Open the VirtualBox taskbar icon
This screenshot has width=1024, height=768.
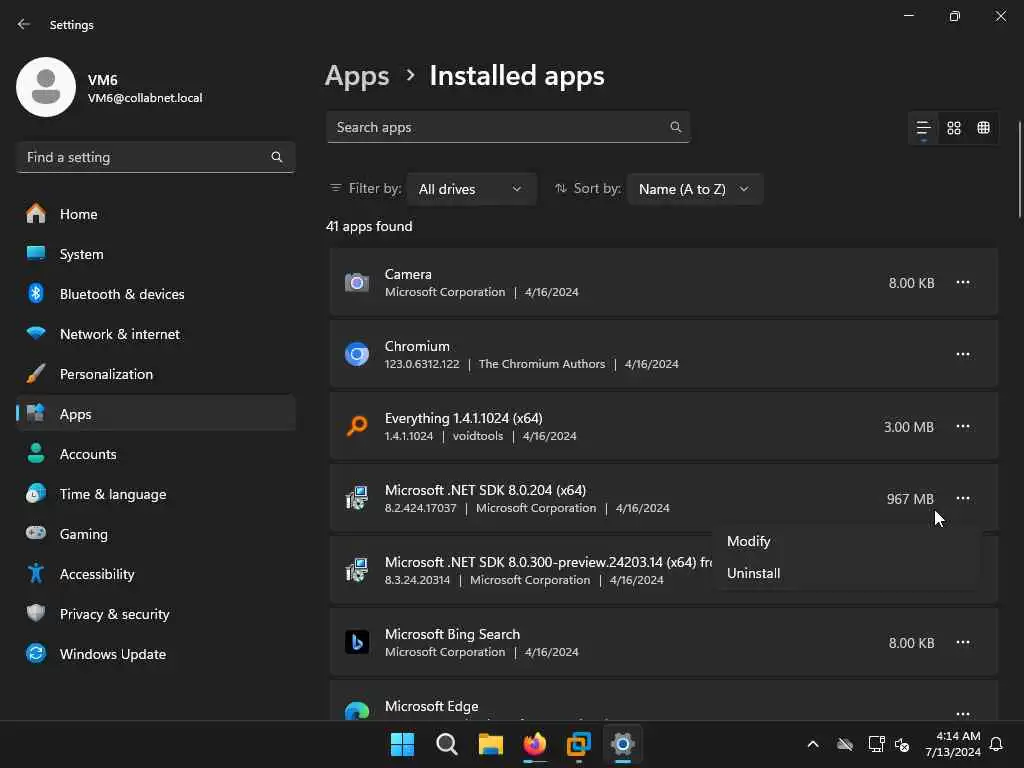579,744
